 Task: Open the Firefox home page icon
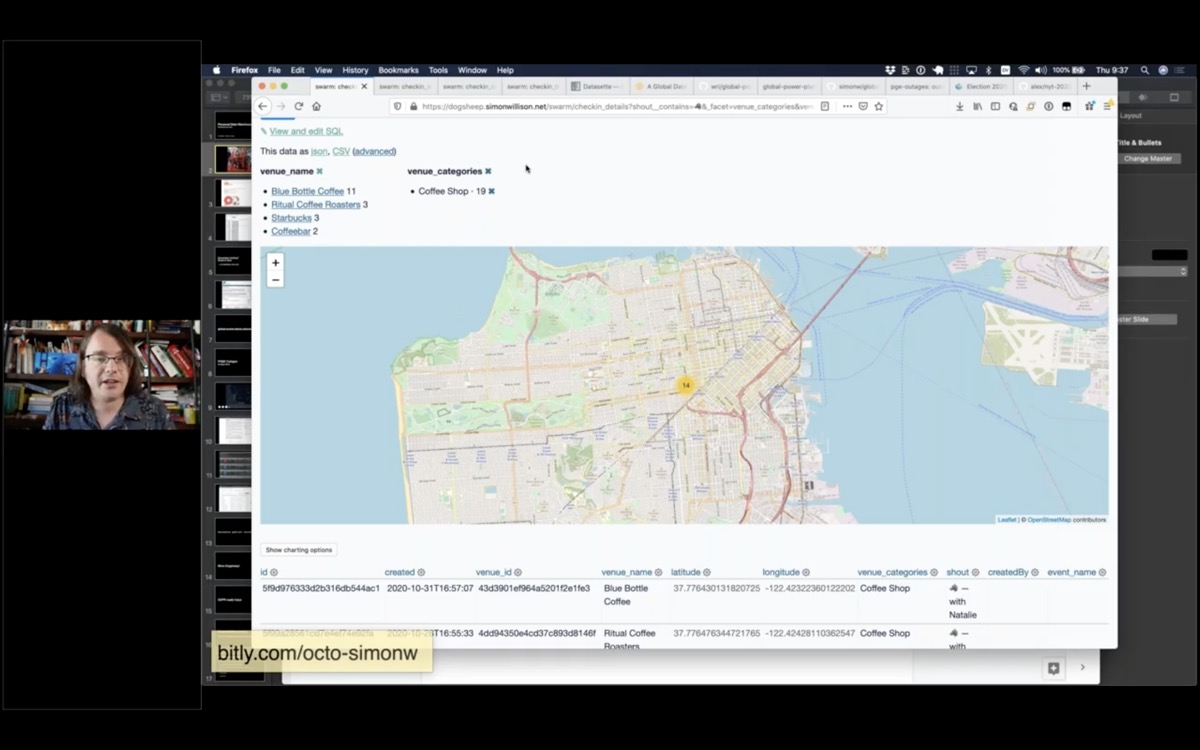[x=316, y=106]
